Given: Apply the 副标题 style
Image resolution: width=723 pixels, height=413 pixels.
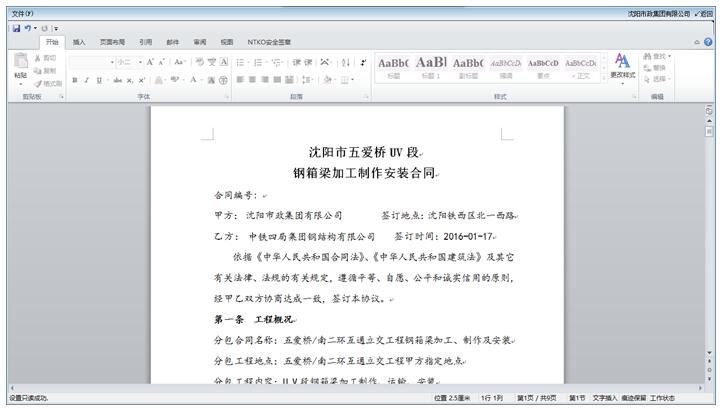Looking at the screenshot, I should pos(468,67).
